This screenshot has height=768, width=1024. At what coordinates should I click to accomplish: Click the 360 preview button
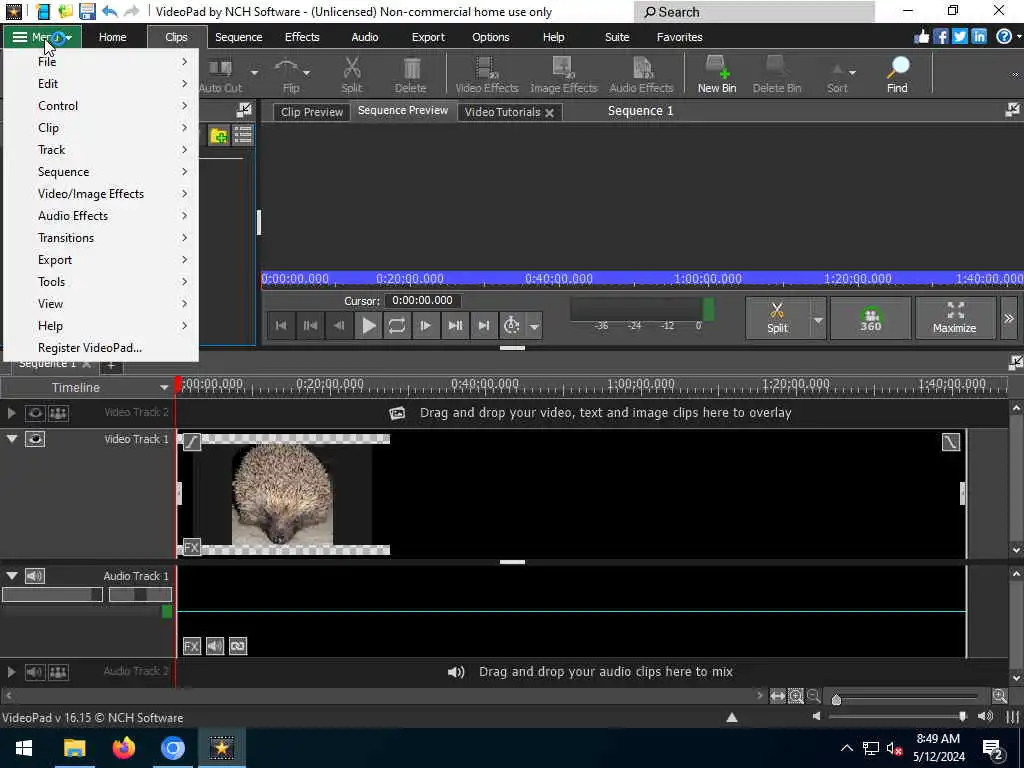pyautogui.click(x=871, y=318)
